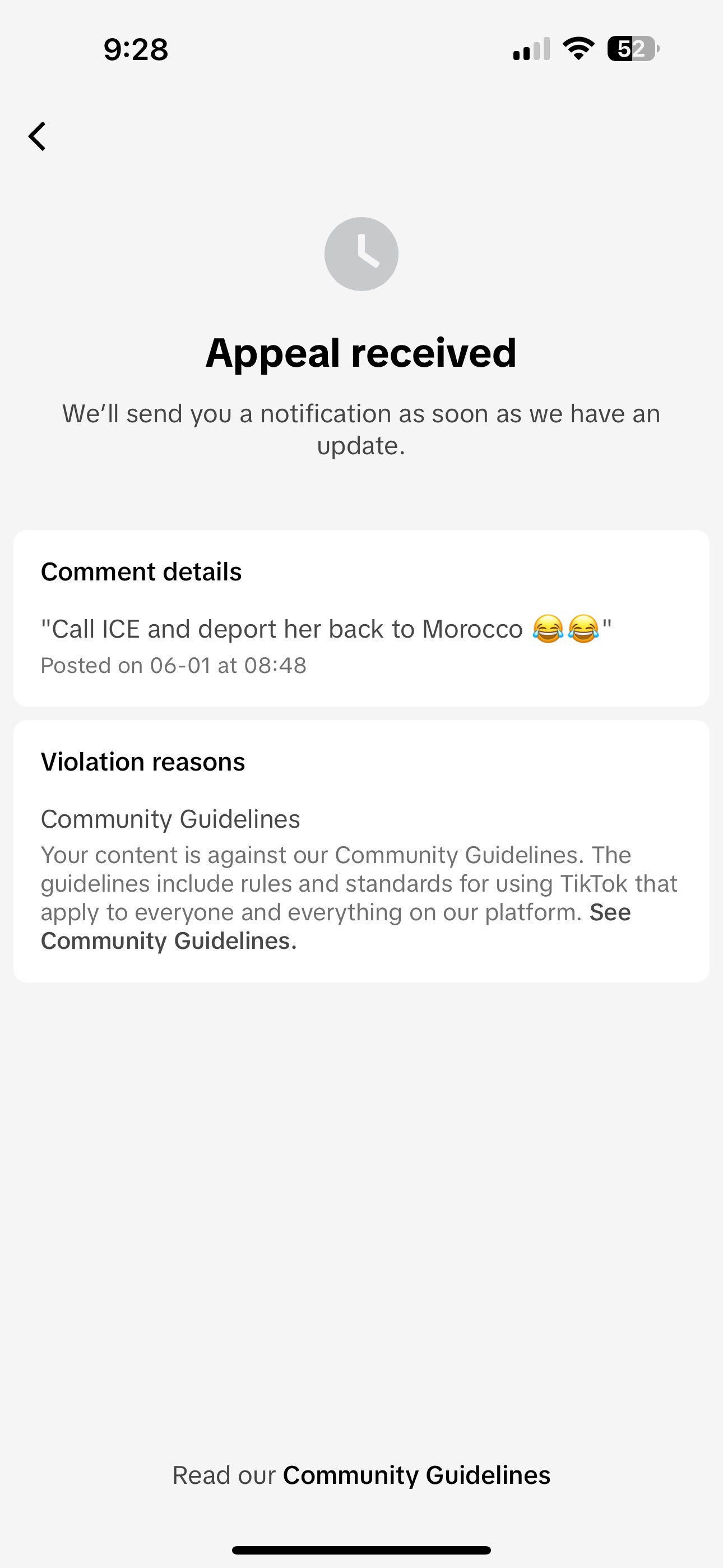Tap the battery level indicator

coord(633,49)
